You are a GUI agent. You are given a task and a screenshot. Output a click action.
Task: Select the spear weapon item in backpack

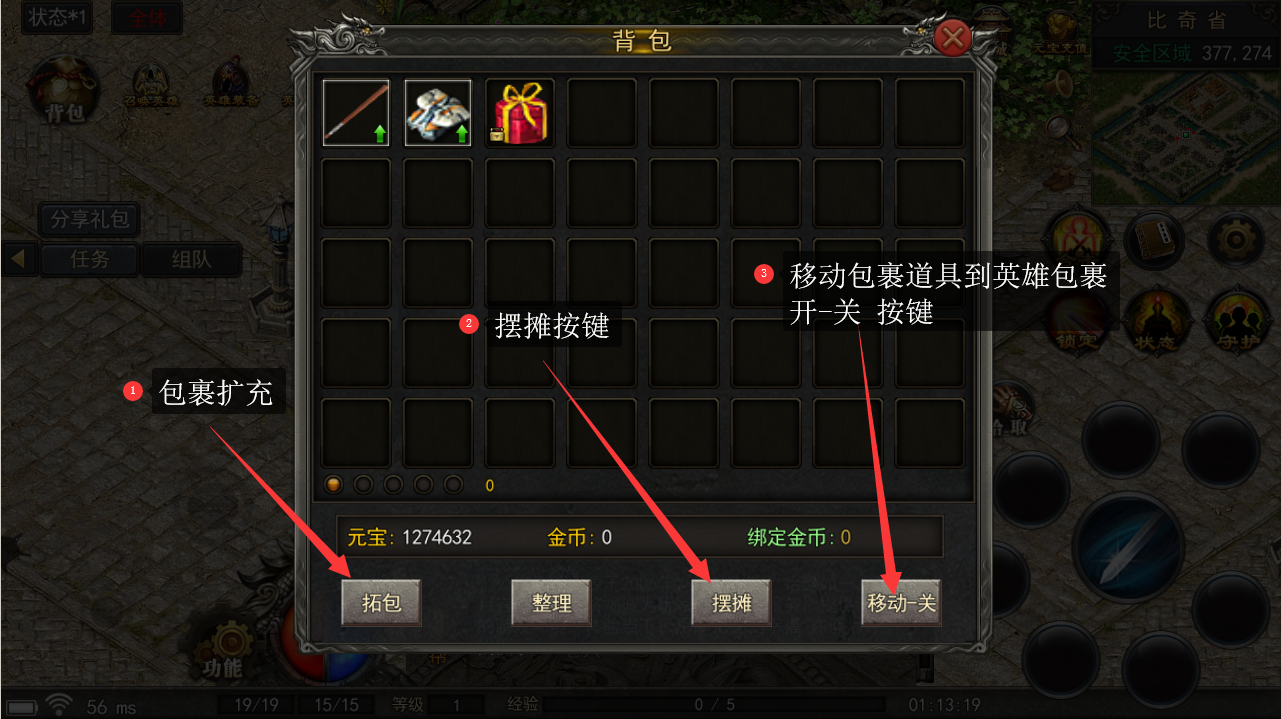click(x=356, y=113)
